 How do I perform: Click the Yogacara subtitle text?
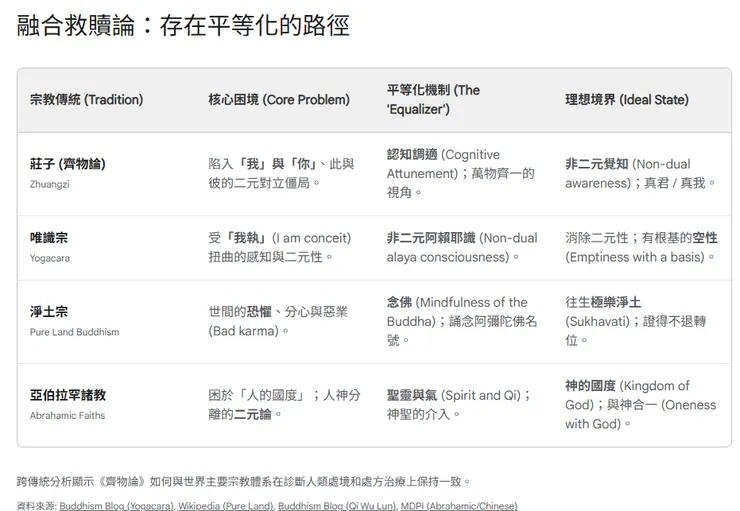click(50, 259)
